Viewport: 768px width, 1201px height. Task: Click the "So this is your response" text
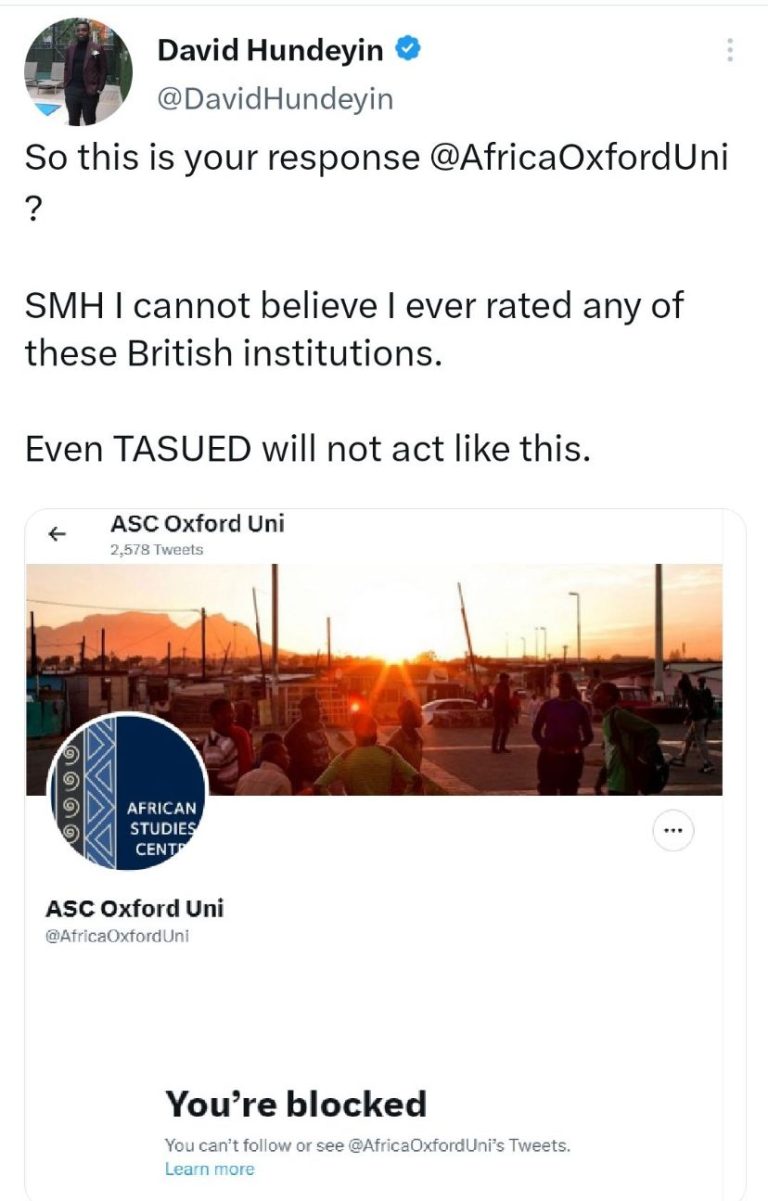click(x=220, y=158)
